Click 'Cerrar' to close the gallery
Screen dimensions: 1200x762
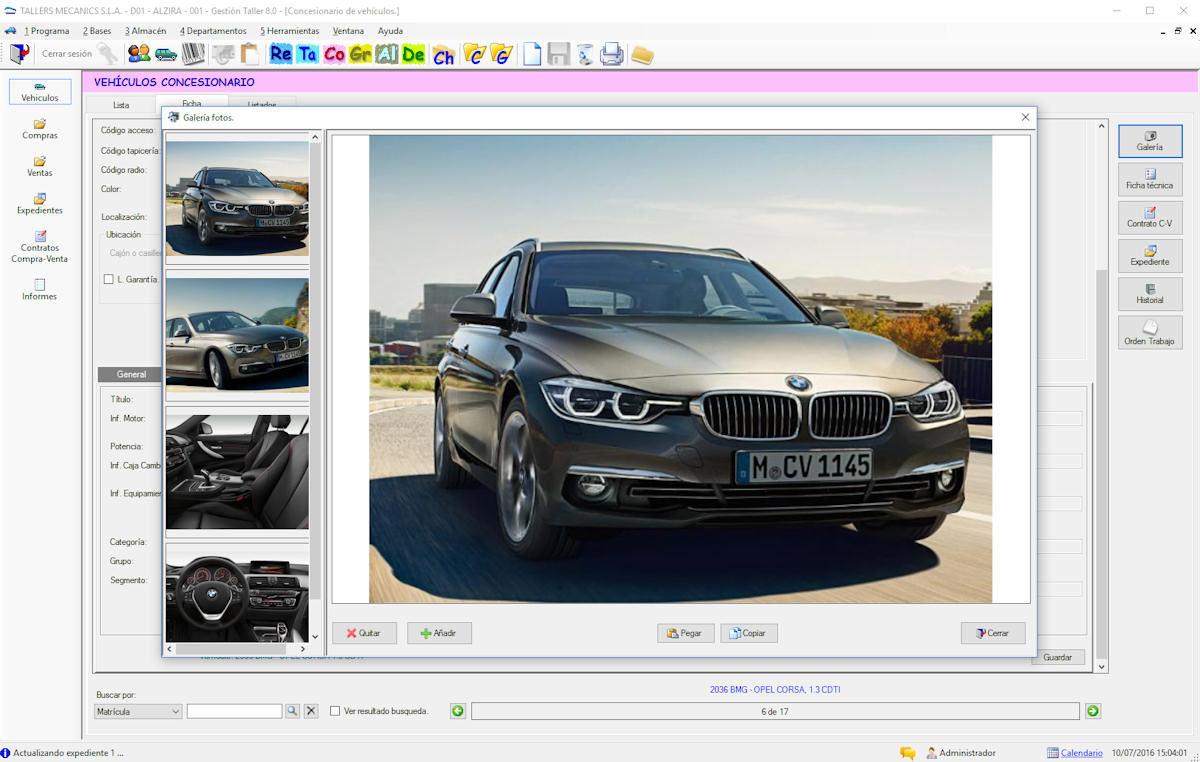(x=993, y=633)
